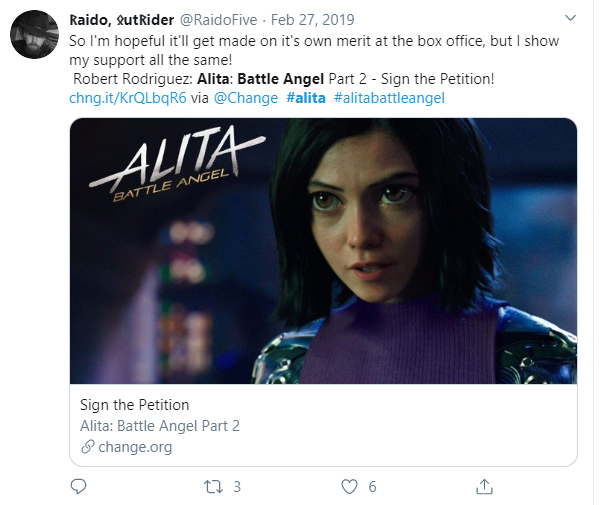Click the retweet count of 3
Viewport: 601px width, 505px height.
pos(237,487)
